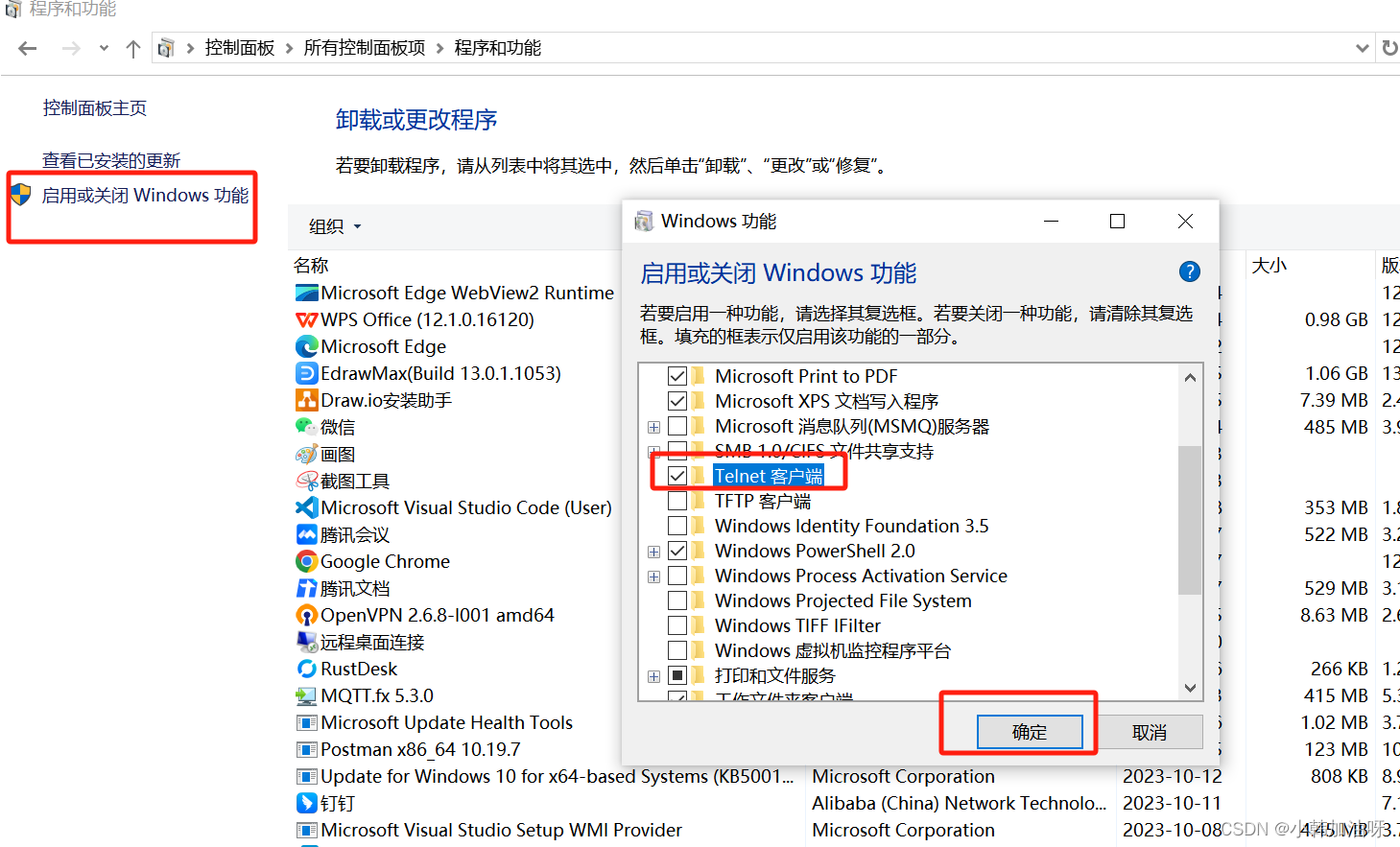Open recent locations dropdown arrow

tap(104, 48)
